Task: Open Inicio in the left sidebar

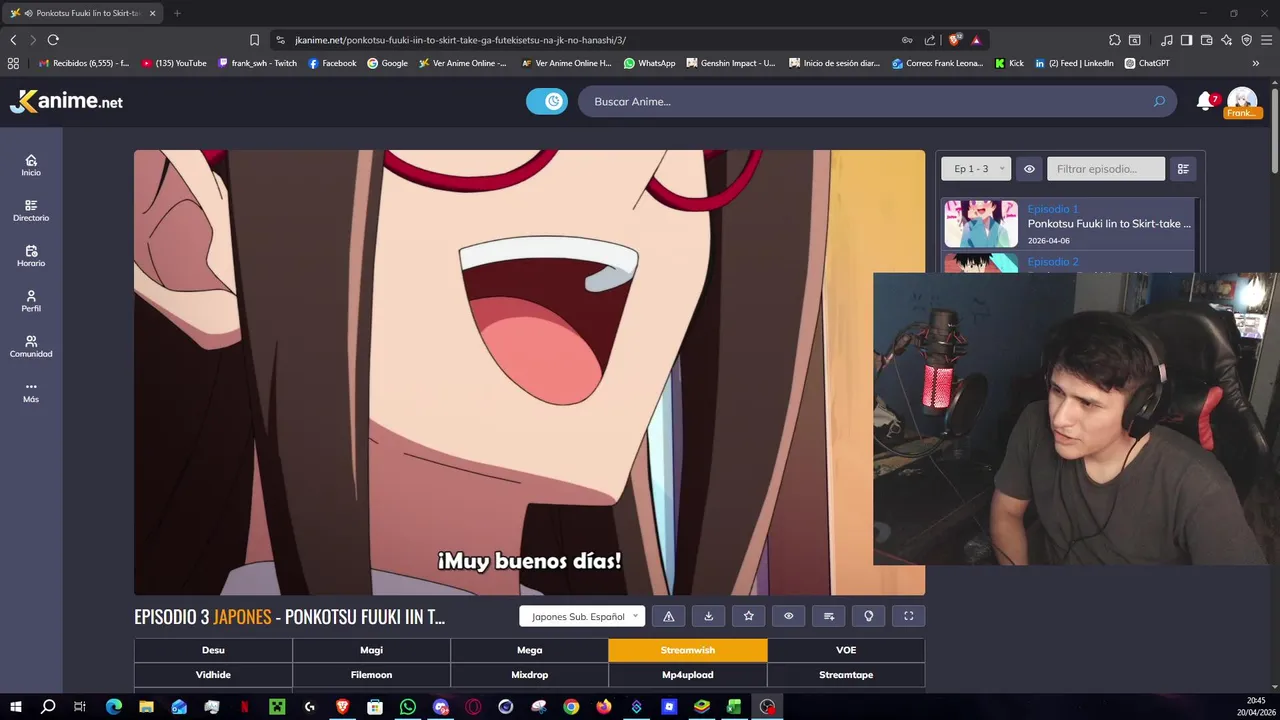Action: coord(31,166)
